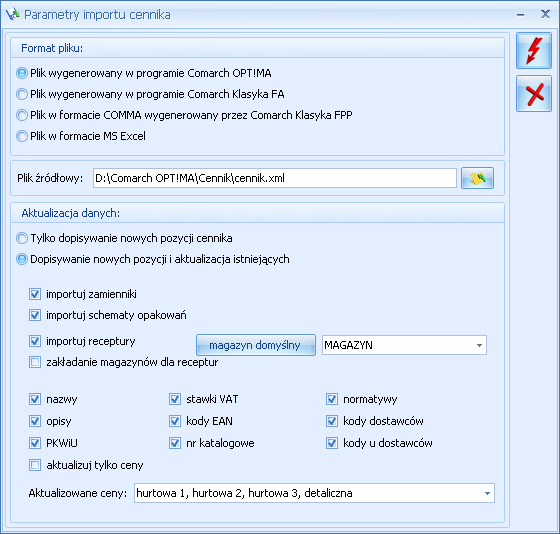Enable zakładanie magazynów dla receptur
The width and height of the screenshot is (560, 534).
(x=35, y=363)
